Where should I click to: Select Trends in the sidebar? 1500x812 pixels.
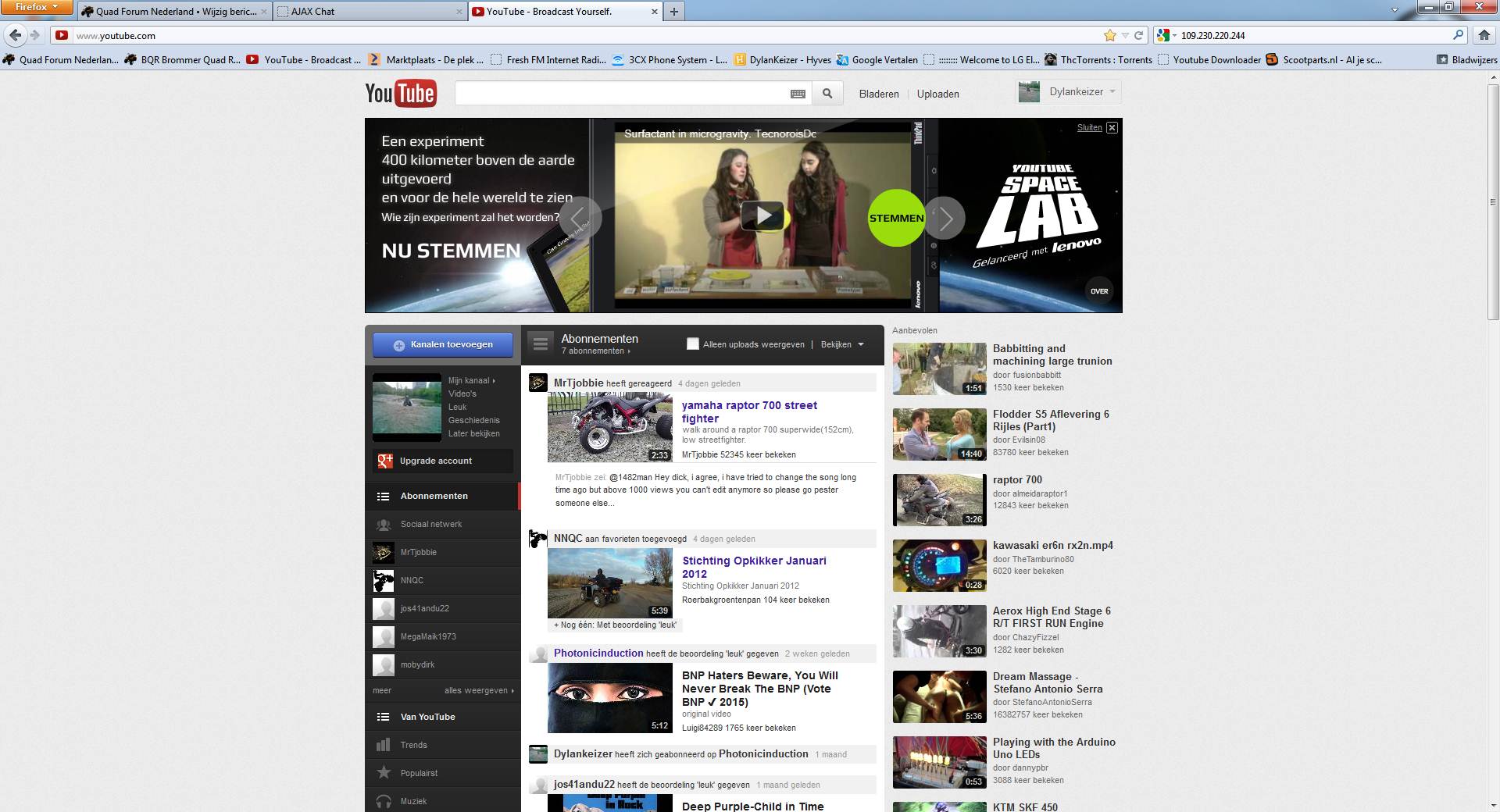point(413,745)
